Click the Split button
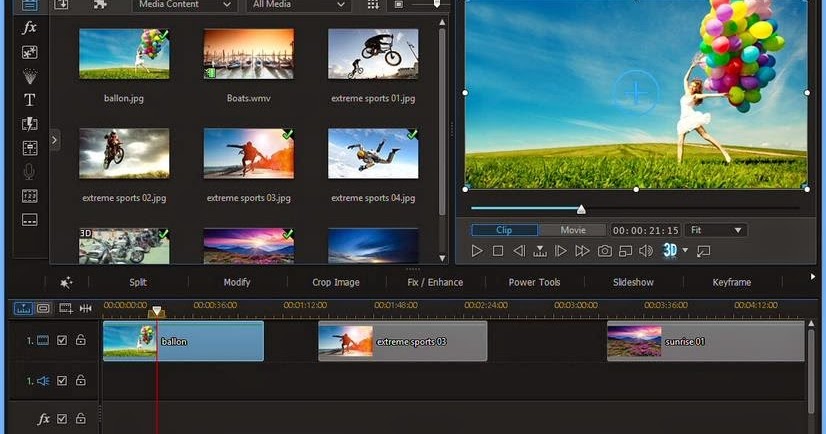The image size is (826, 434). [138, 283]
